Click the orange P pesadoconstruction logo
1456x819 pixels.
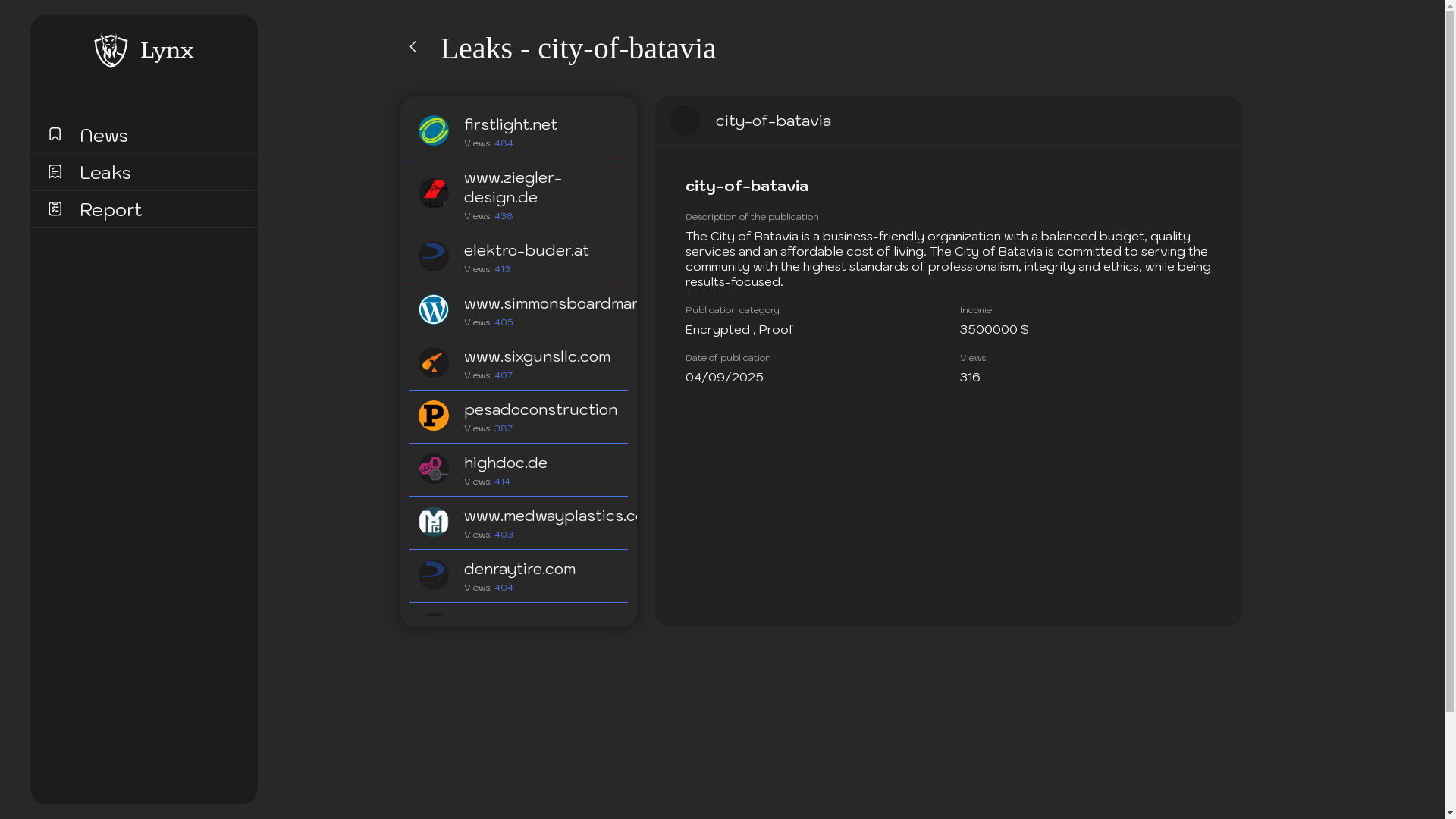434,416
